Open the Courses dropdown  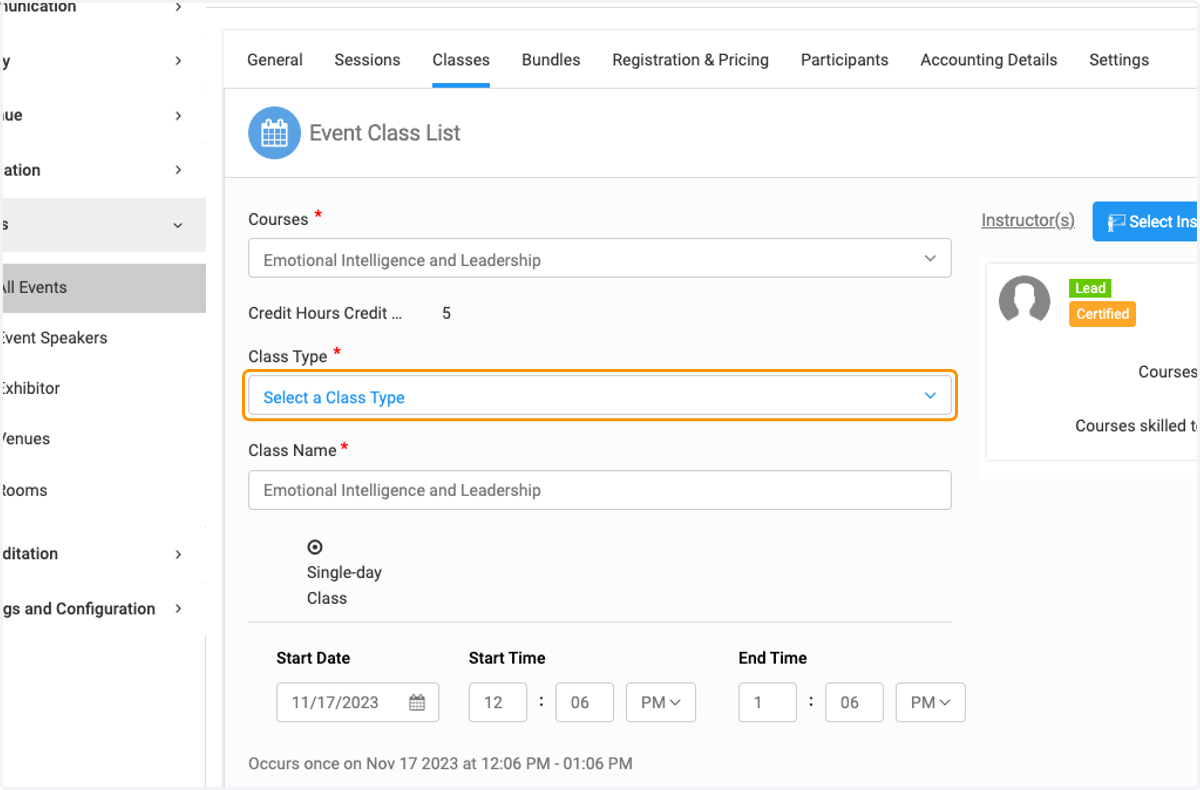tap(600, 259)
